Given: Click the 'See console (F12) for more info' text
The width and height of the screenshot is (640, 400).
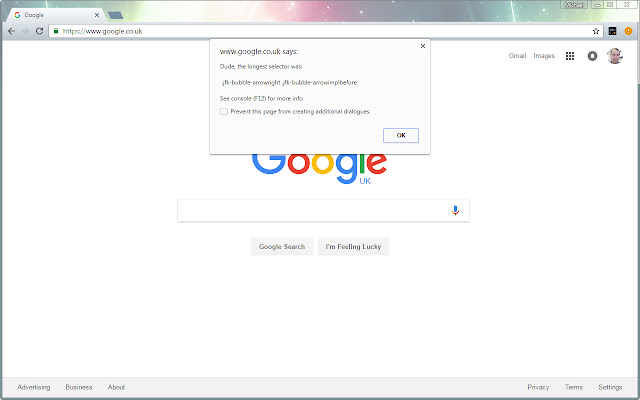Looking at the screenshot, I should pos(261,98).
